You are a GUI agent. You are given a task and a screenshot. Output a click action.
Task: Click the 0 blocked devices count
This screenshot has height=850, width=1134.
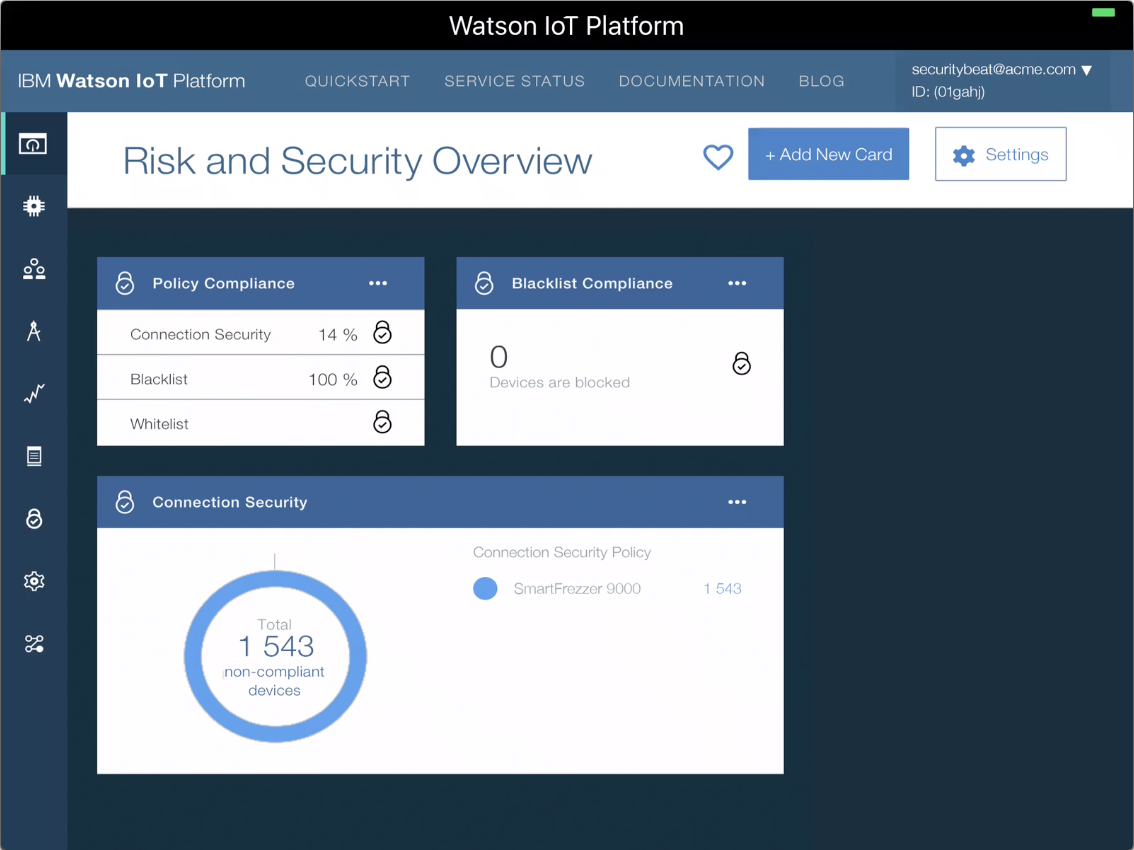click(x=498, y=357)
